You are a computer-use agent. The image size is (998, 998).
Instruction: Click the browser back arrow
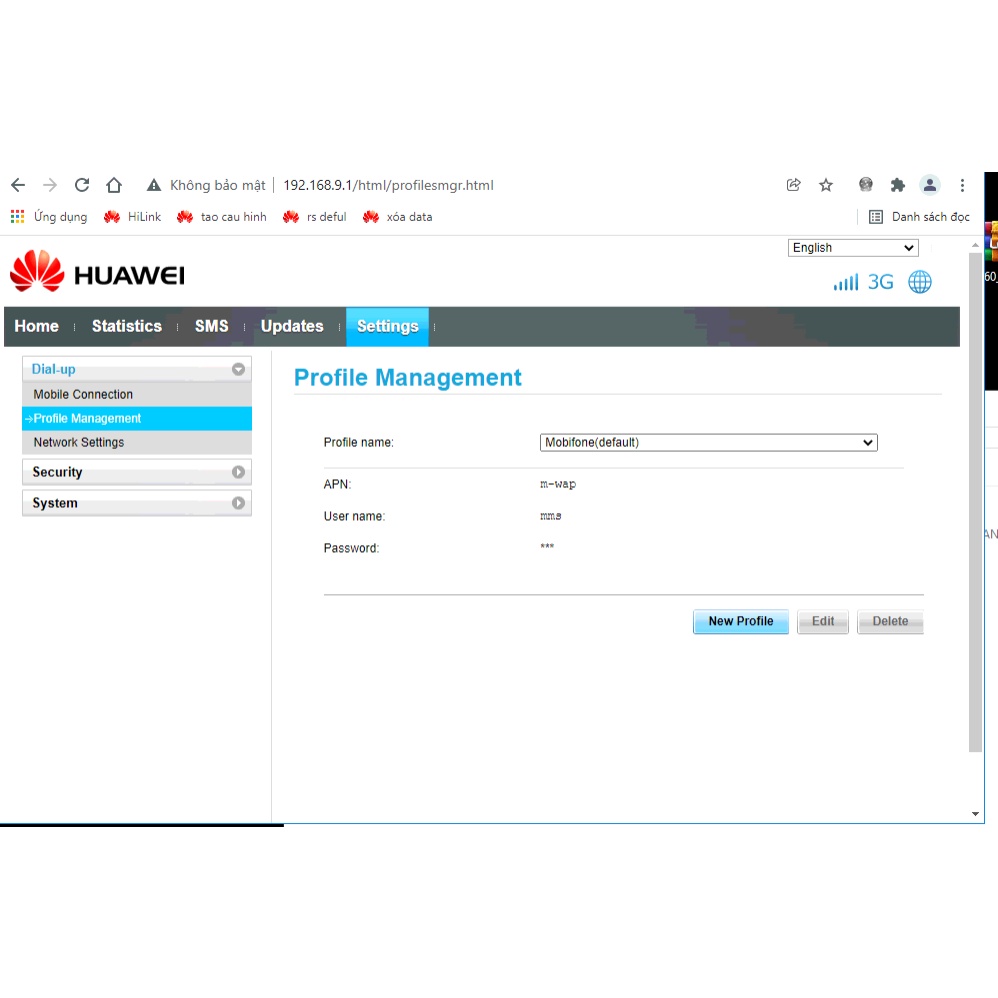(18, 185)
